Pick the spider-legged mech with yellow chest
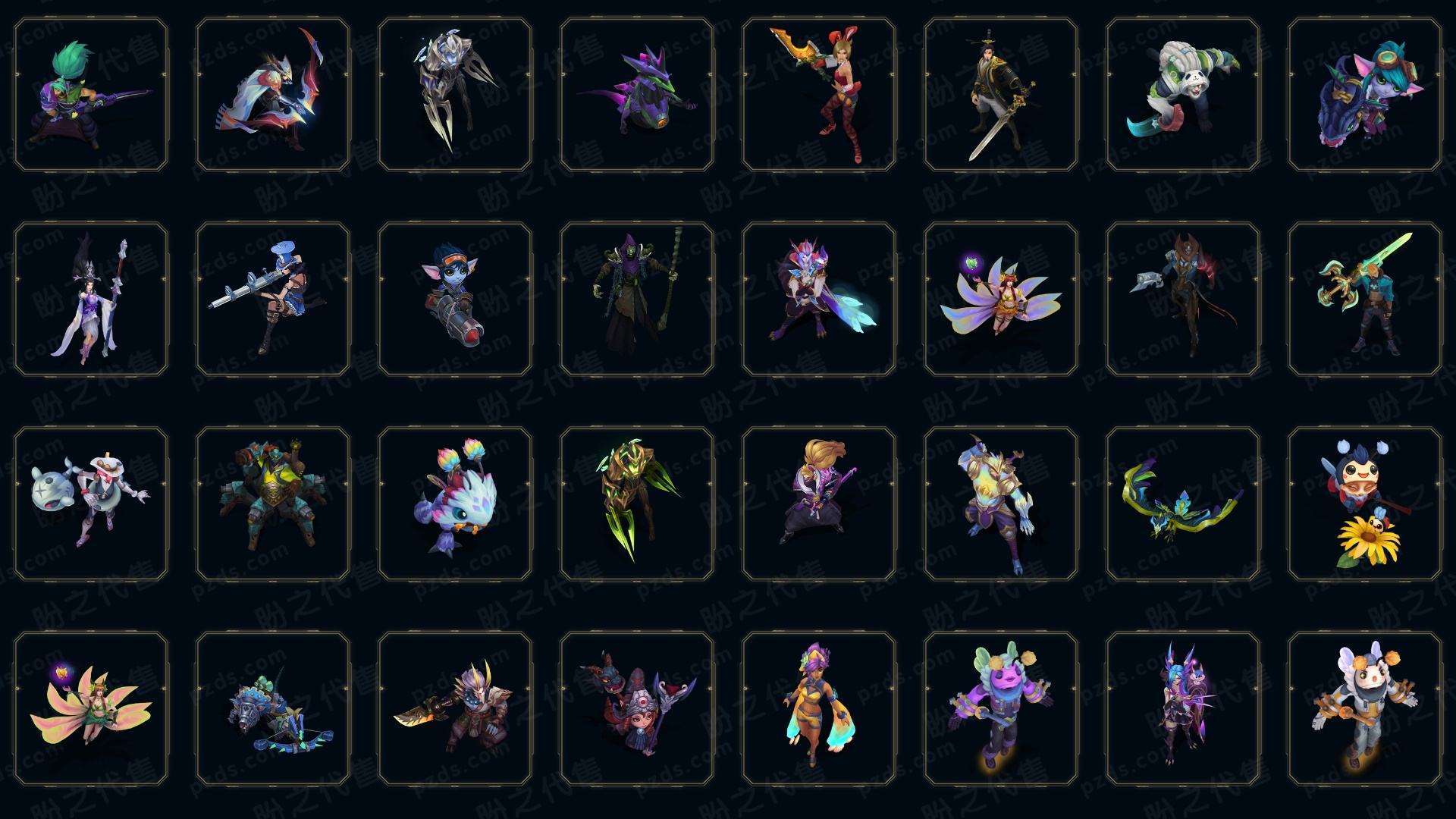The height and width of the screenshot is (819, 1456). [x=273, y=504]
